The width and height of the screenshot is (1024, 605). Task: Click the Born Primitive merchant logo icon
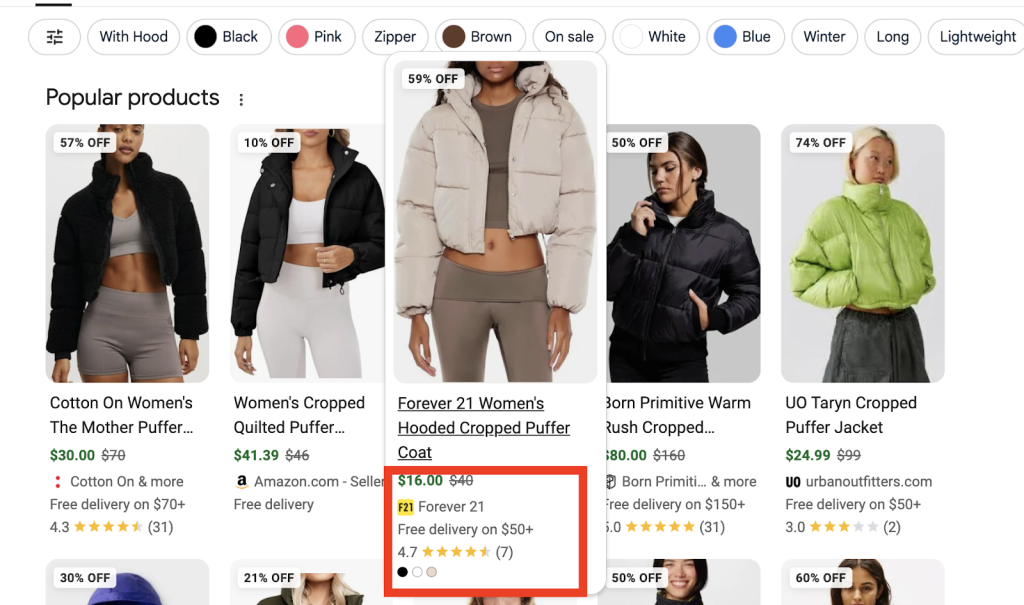[x=610, y=482]
